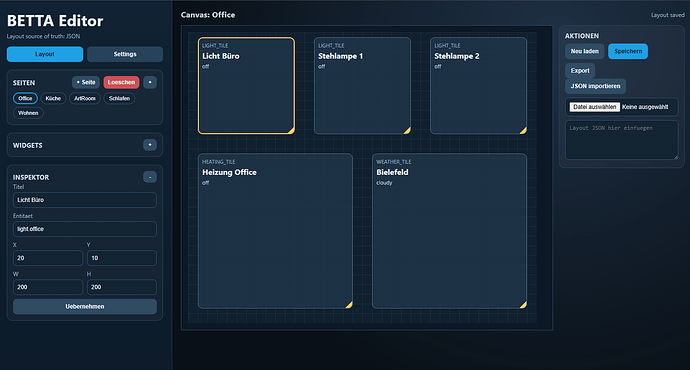Select the Heizung Office tile
This screenshot has width=690, height=370.
[275, 231]
